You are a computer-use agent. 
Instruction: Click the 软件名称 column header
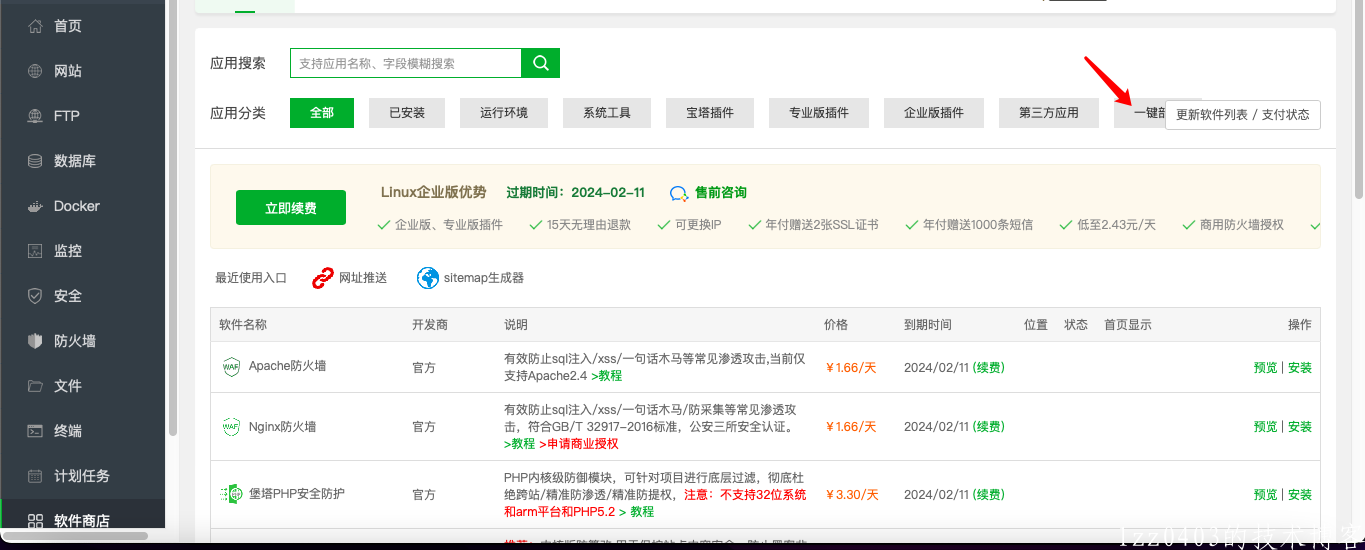click(x=243, y=325)
